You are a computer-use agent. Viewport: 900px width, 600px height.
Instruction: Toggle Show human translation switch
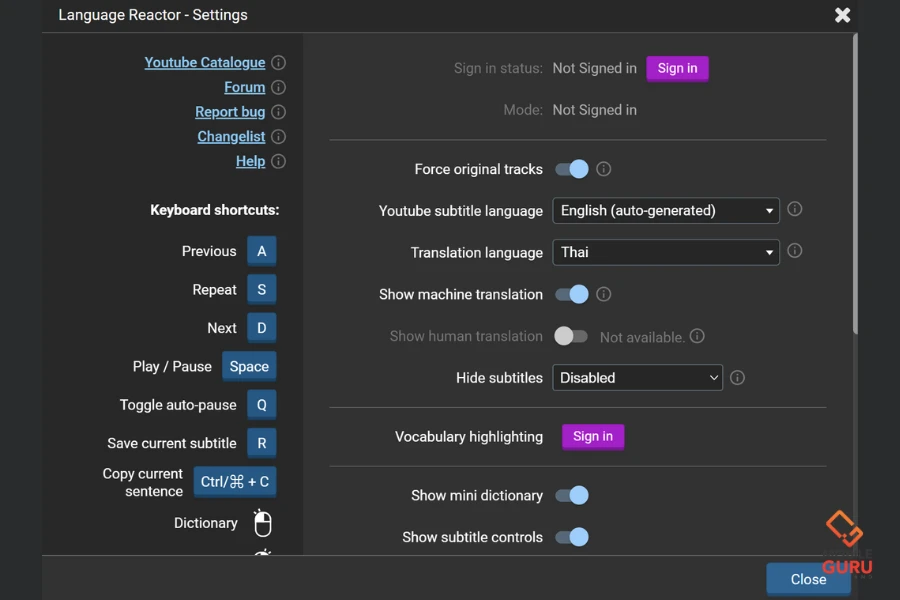click(x=571, y=336)
